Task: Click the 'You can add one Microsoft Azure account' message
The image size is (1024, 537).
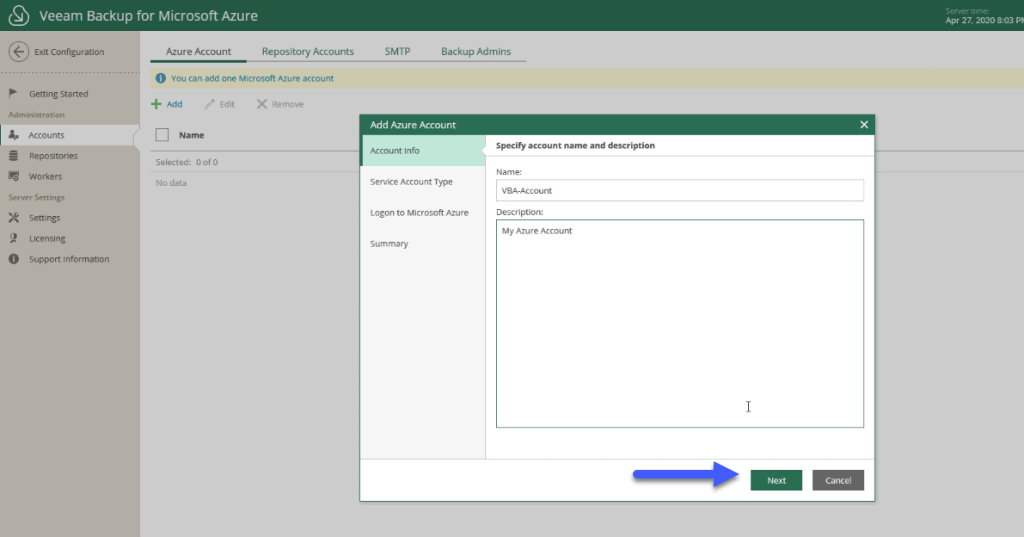Action: [x=252, y=78]
